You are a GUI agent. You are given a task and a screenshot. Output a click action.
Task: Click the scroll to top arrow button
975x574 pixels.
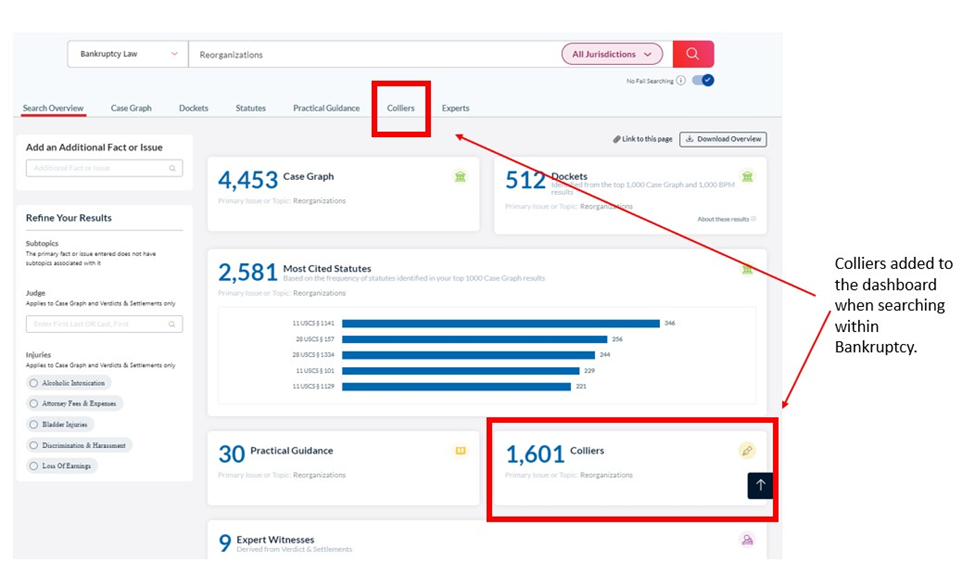(x=760, y=485)
